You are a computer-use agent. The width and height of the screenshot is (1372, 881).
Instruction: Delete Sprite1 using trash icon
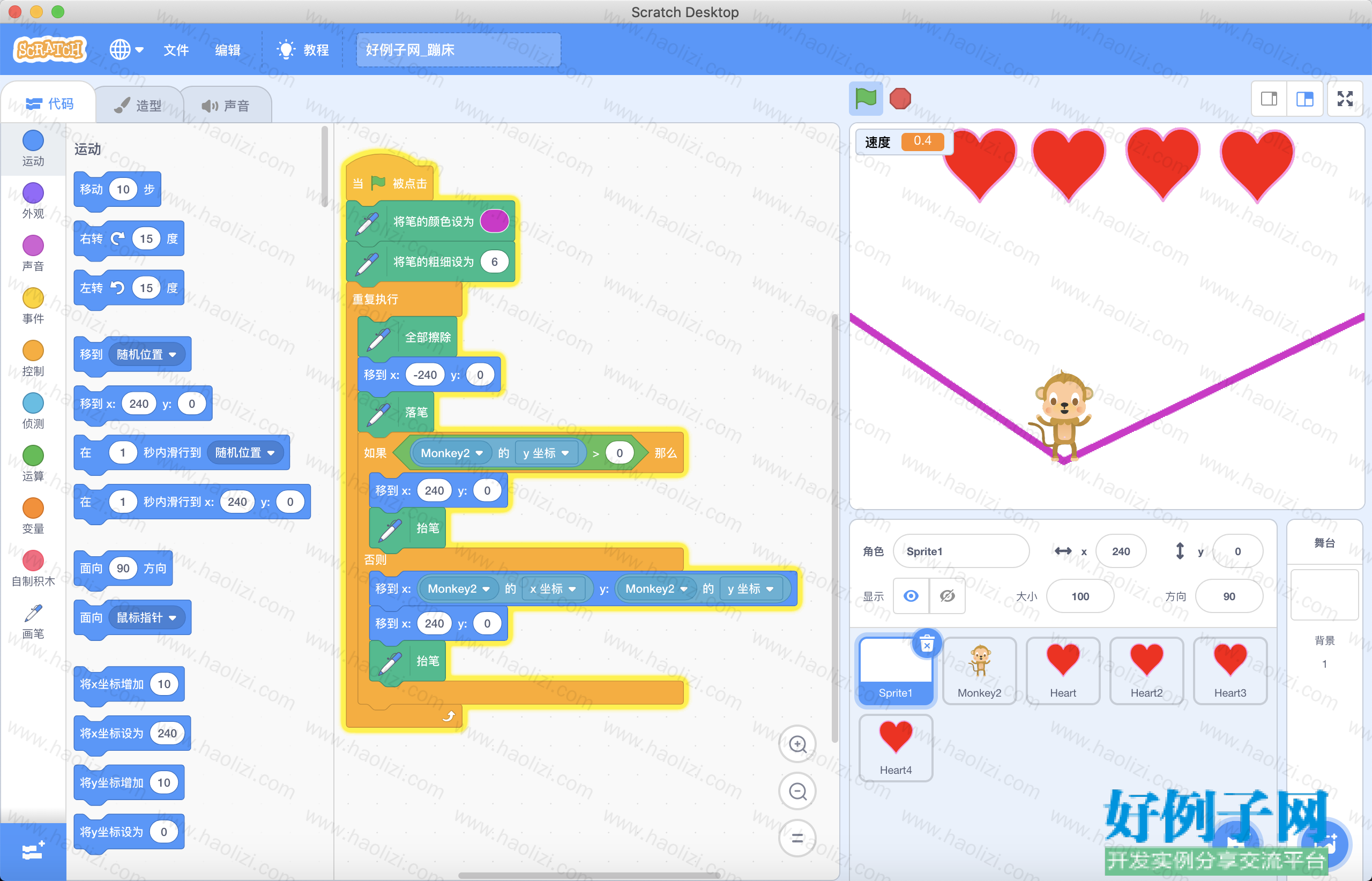[x=927, y=645]
